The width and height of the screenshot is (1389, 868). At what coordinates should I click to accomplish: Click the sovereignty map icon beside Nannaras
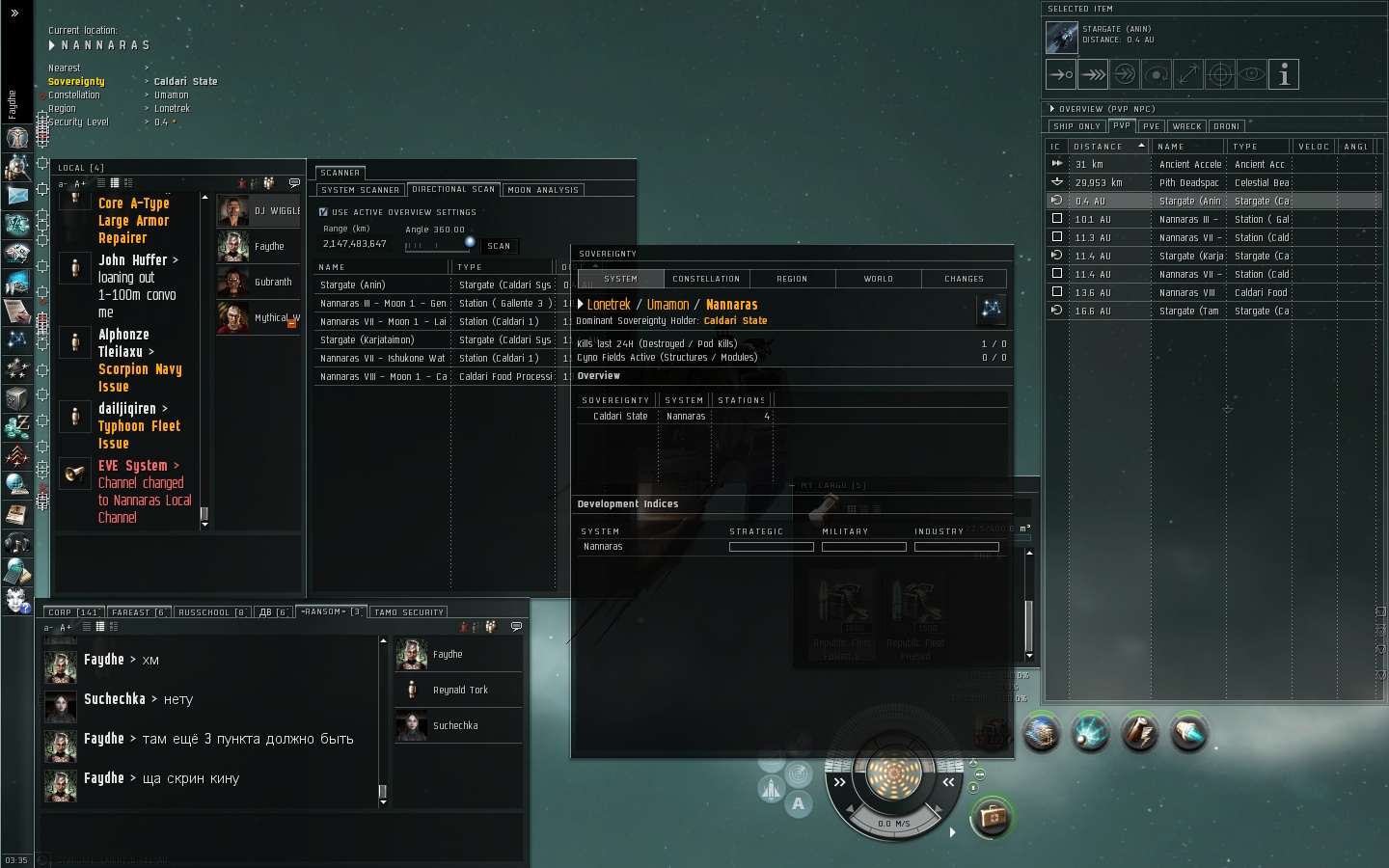[x=991, y=309]
